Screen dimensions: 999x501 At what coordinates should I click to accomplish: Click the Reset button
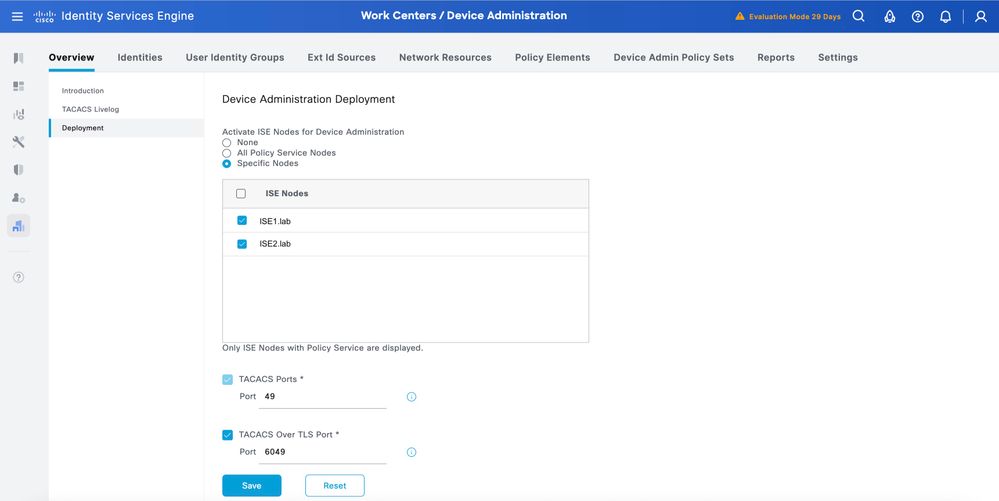(334, 486)
